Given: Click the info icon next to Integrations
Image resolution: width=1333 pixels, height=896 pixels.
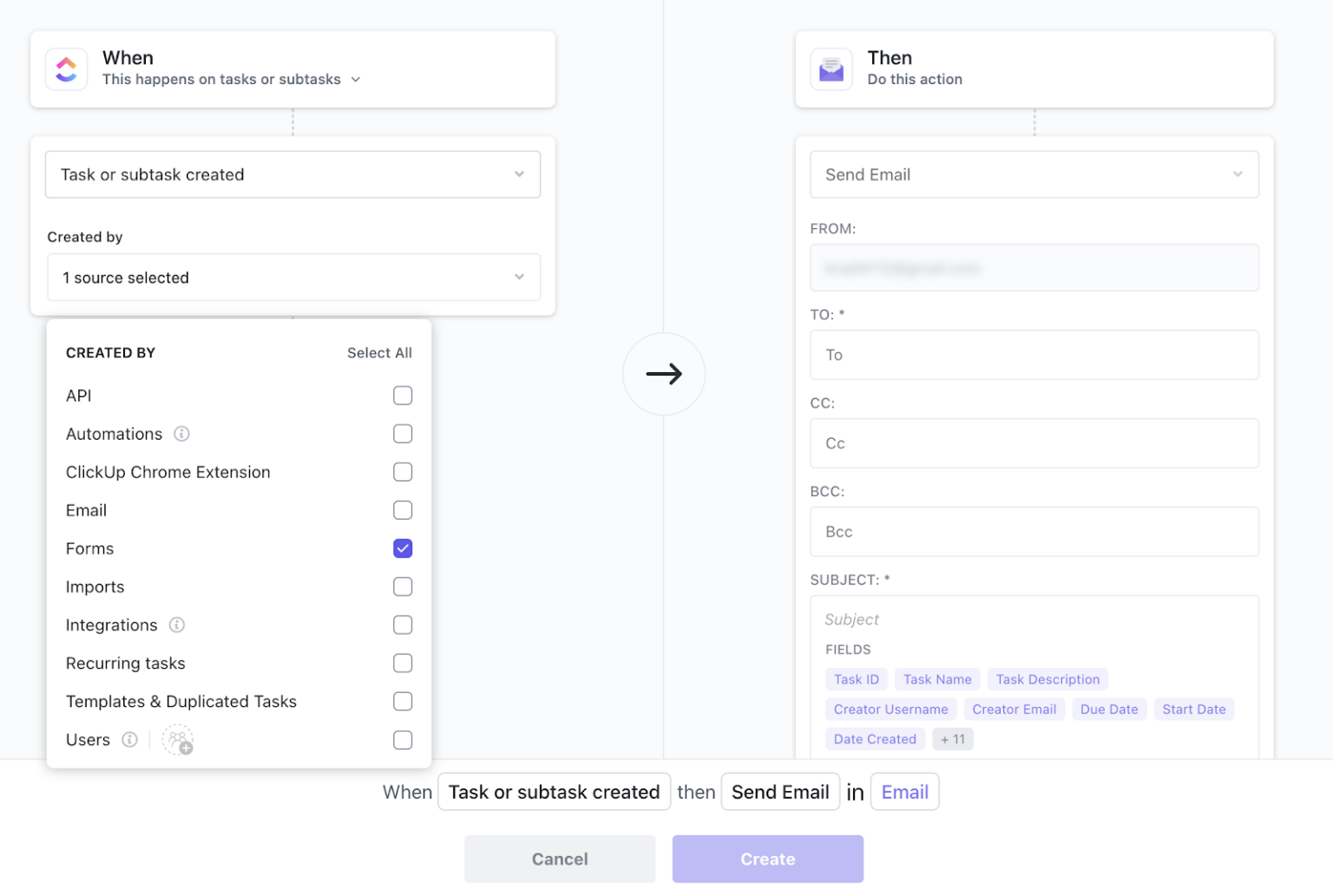Looking at the screenshot, I should pos(176,625).
